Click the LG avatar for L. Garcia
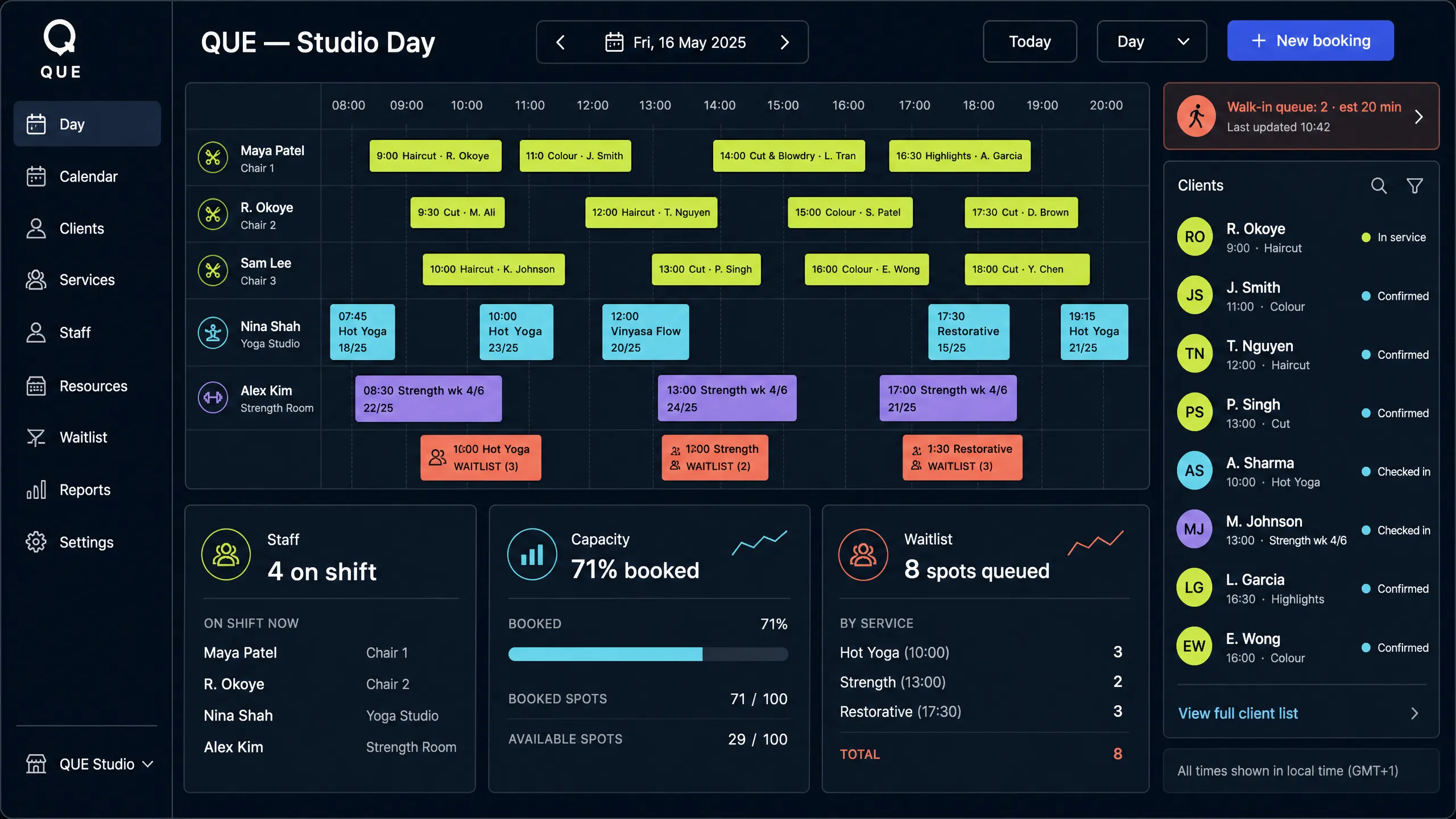 1194,588
